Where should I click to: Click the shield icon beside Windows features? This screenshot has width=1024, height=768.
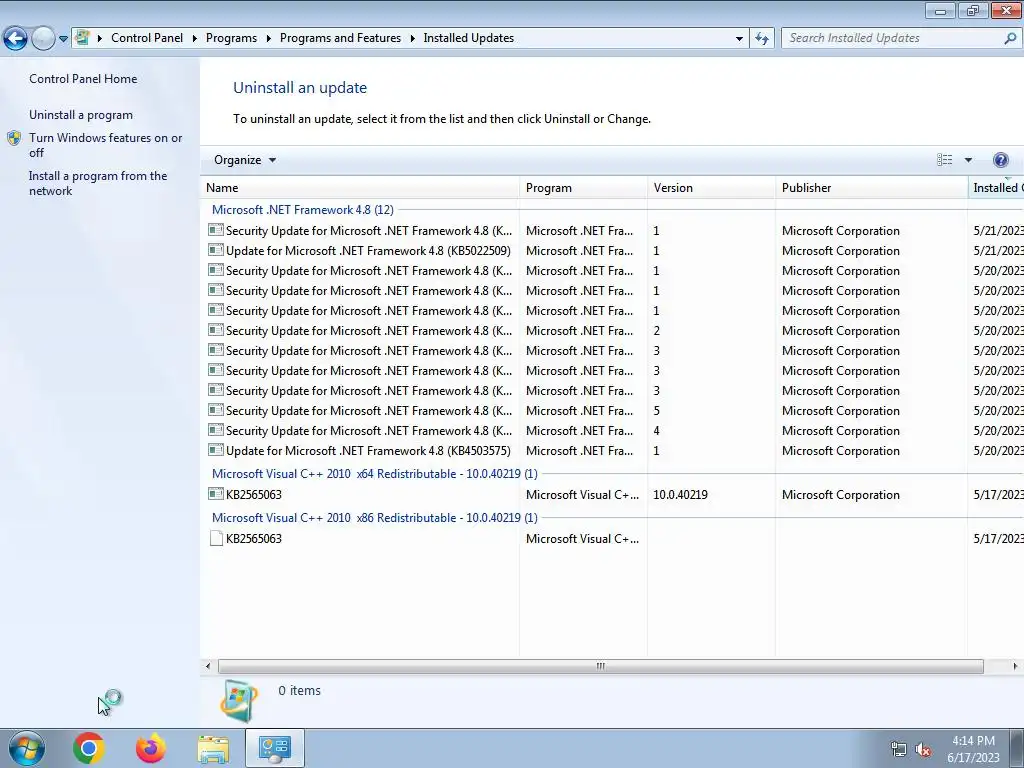[x=14, y=138]
